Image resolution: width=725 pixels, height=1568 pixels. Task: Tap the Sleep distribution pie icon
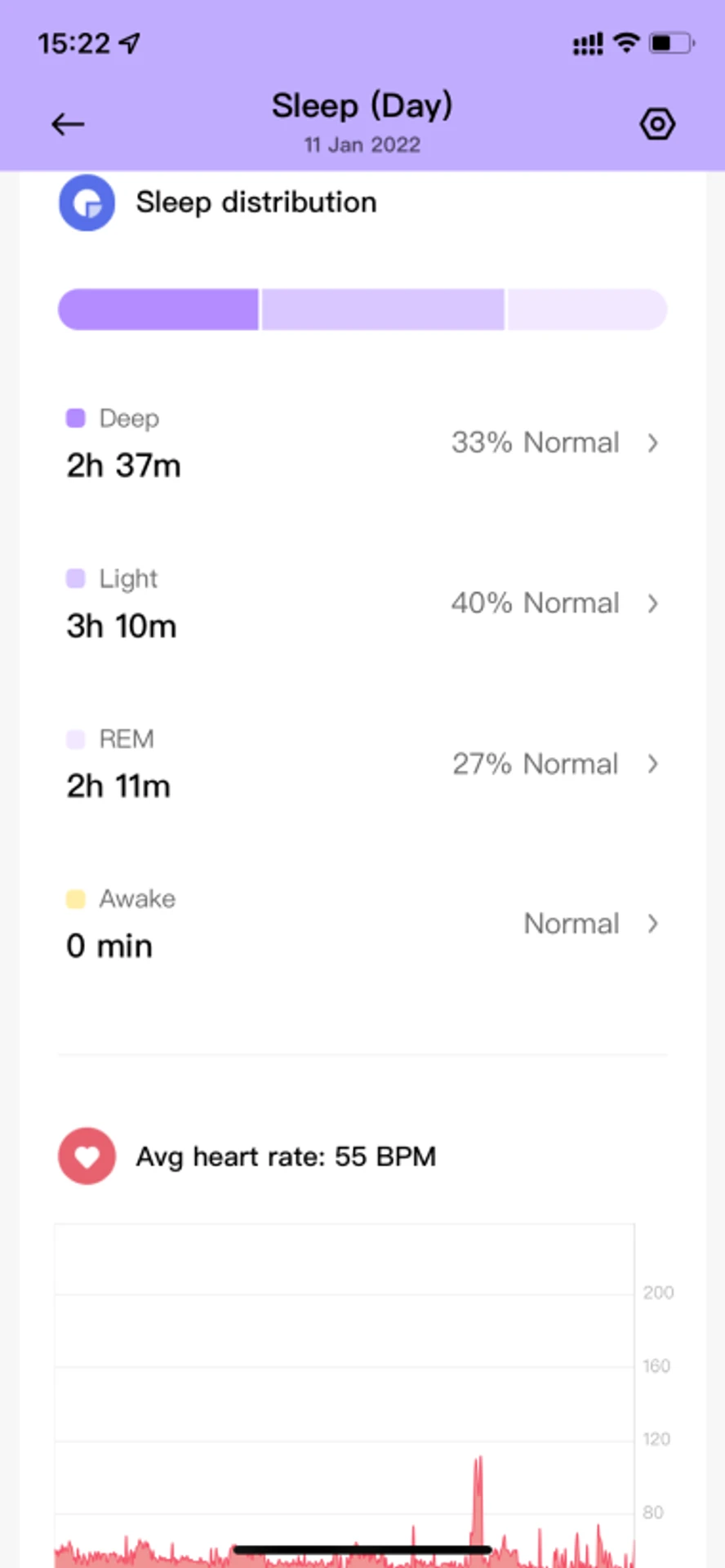(x=87, y=203)
